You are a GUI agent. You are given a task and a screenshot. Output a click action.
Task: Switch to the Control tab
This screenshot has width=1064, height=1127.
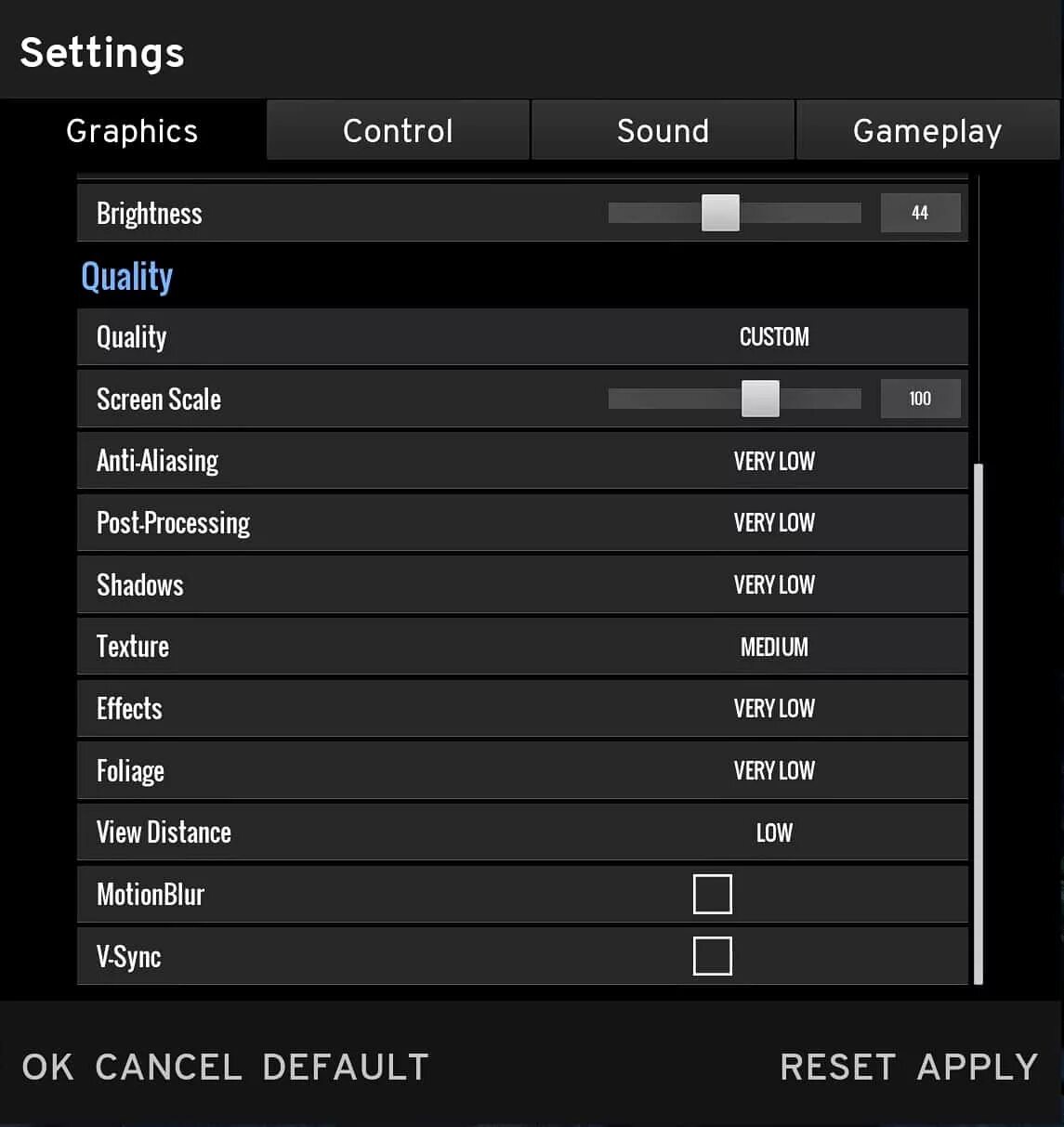[x=398, y=130]
